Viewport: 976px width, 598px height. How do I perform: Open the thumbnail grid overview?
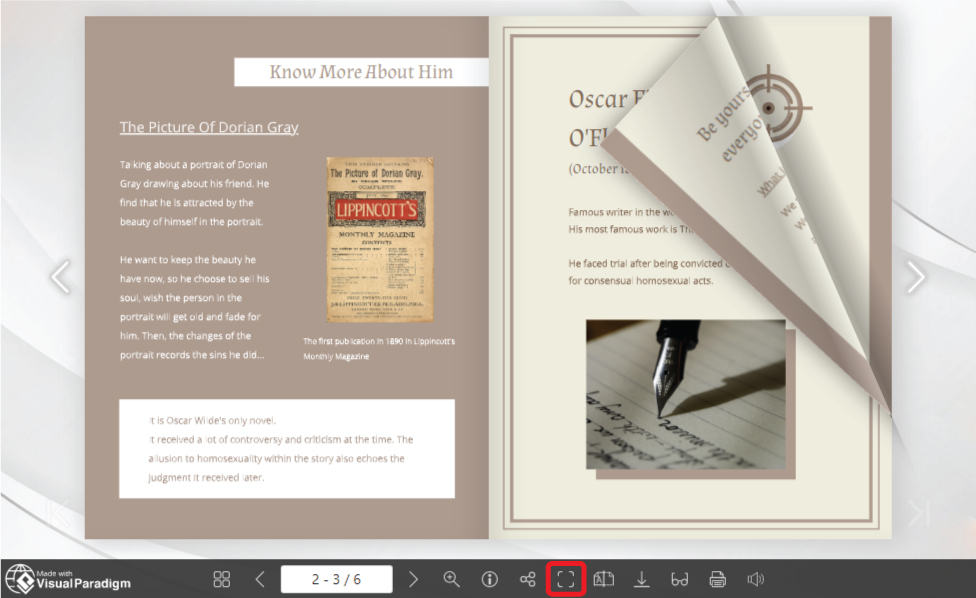(x=221, y=579)
